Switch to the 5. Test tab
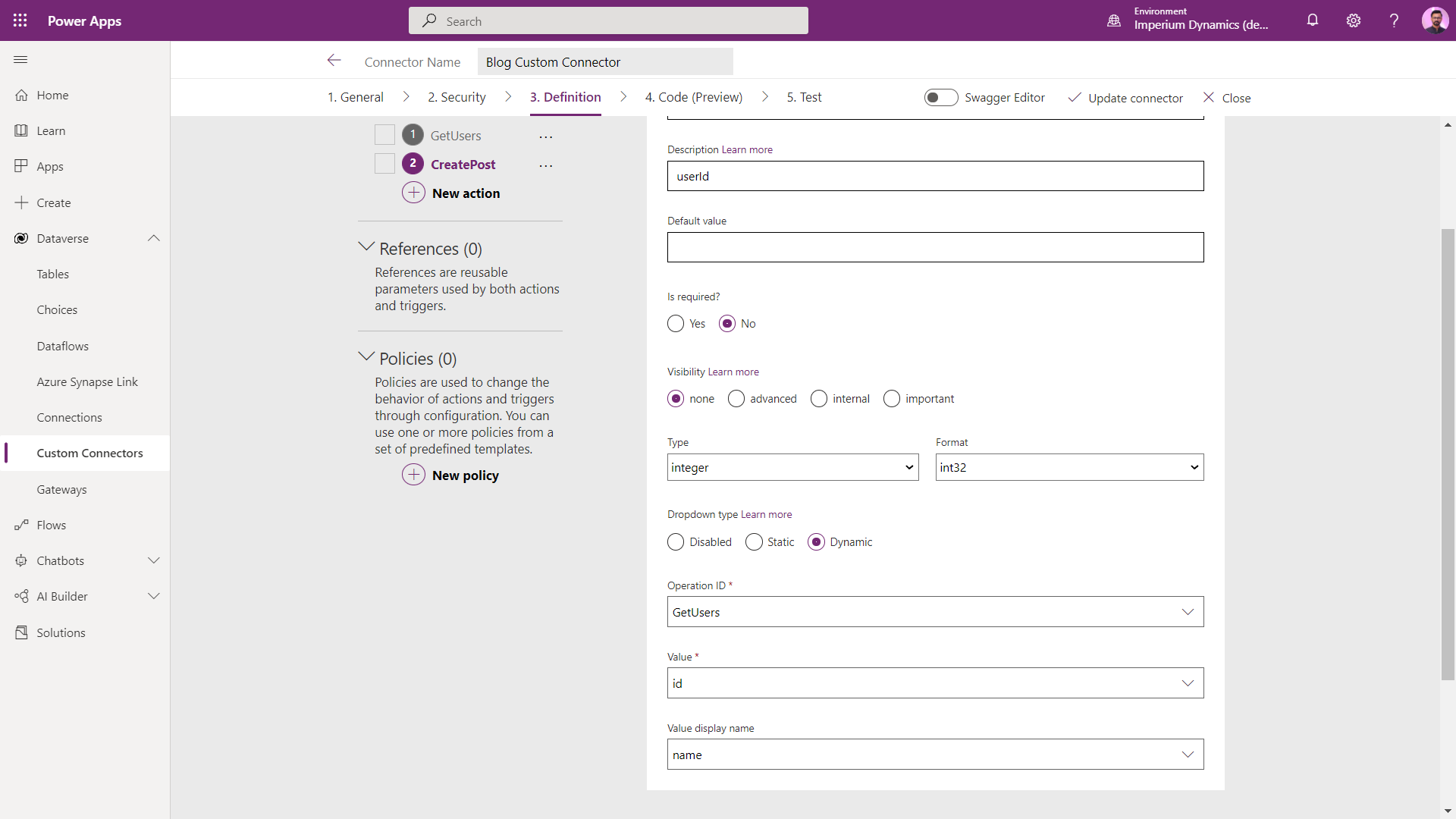The width and height of the screenshot is (1456, 819). pyautogui.click(x=804, y=97)
